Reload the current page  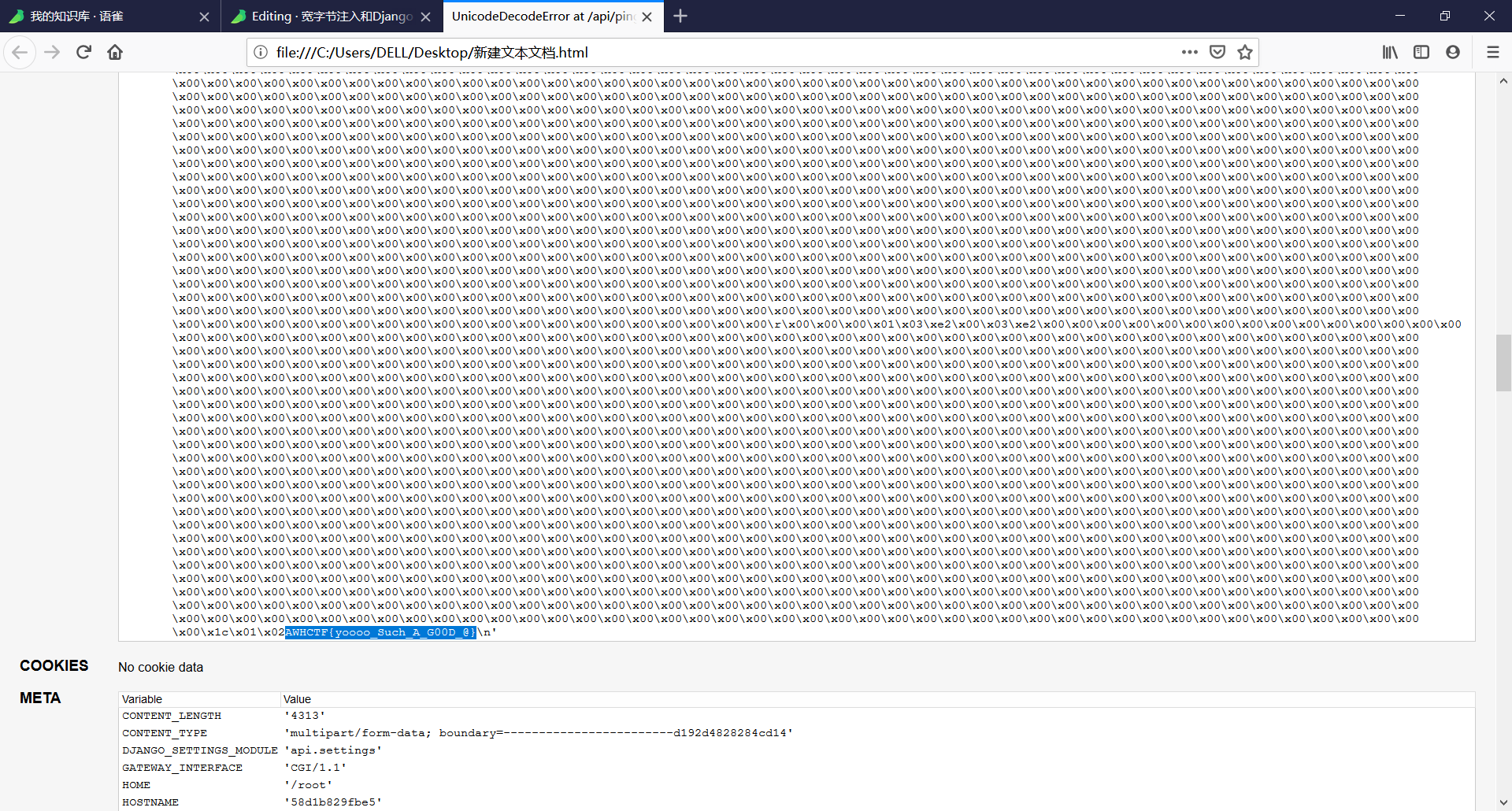coord(83,53)
